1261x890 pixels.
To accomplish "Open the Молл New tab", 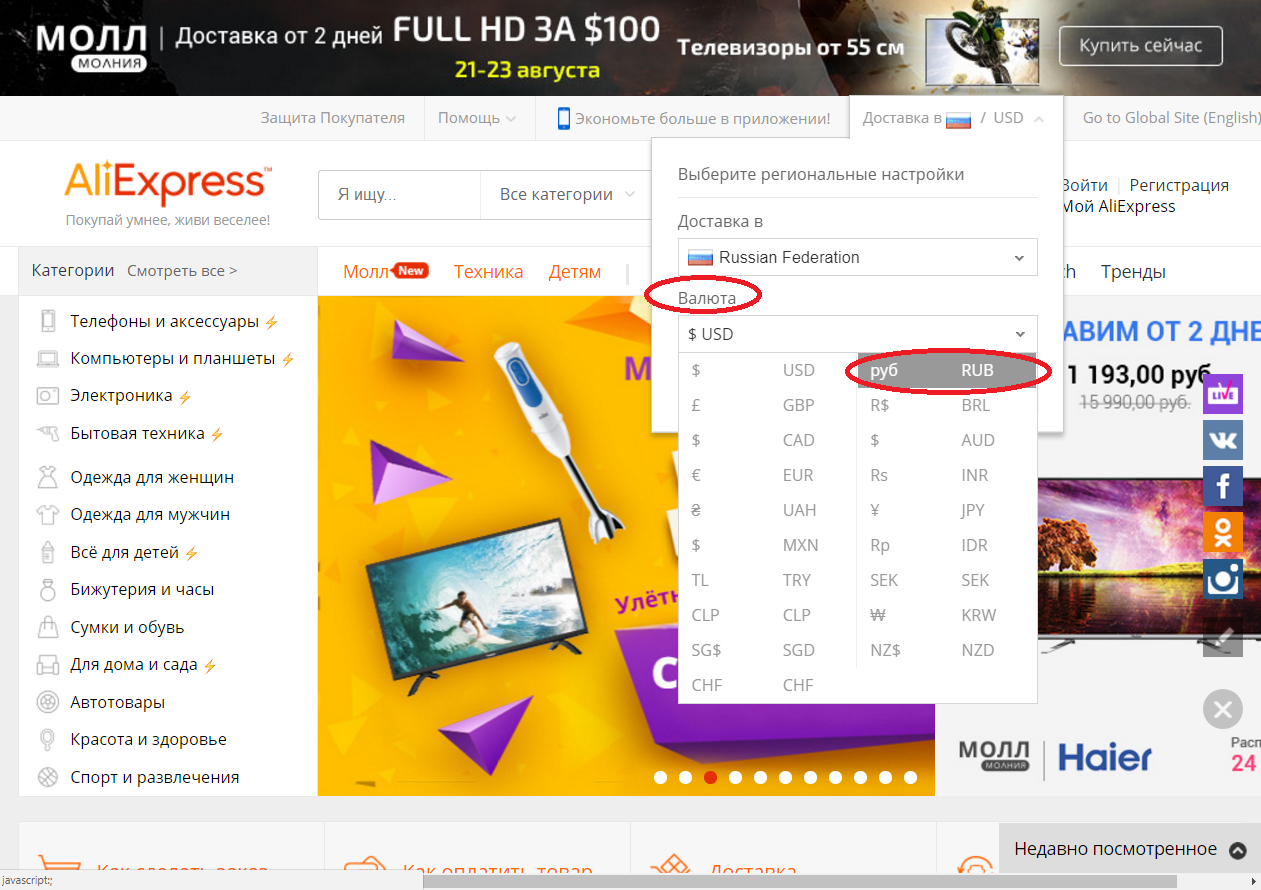I will (x=385, y=271).
